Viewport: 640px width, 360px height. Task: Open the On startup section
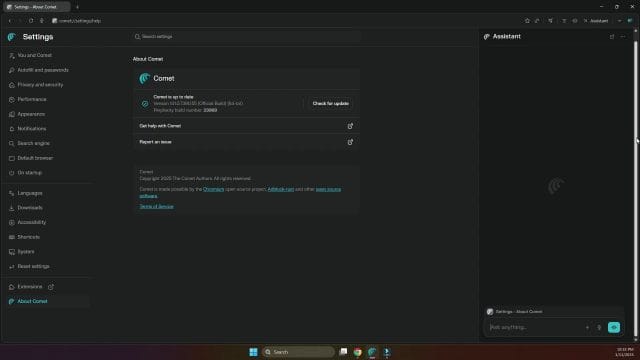pos(29,173)
